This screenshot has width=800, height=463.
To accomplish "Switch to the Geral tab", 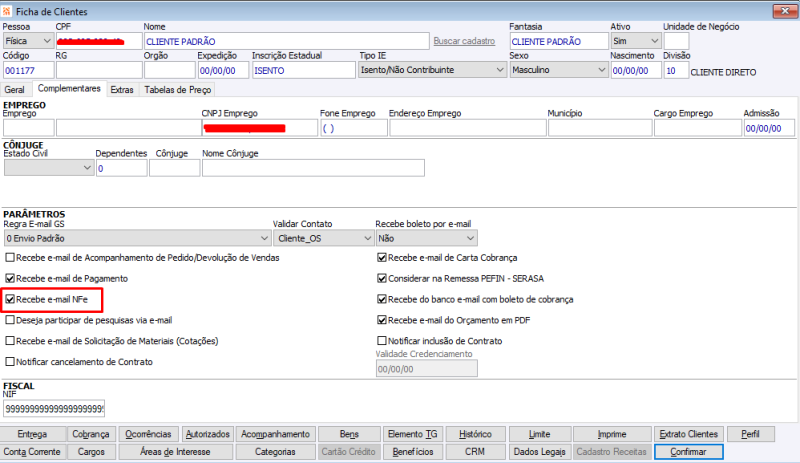I will (x=14, y=89).
